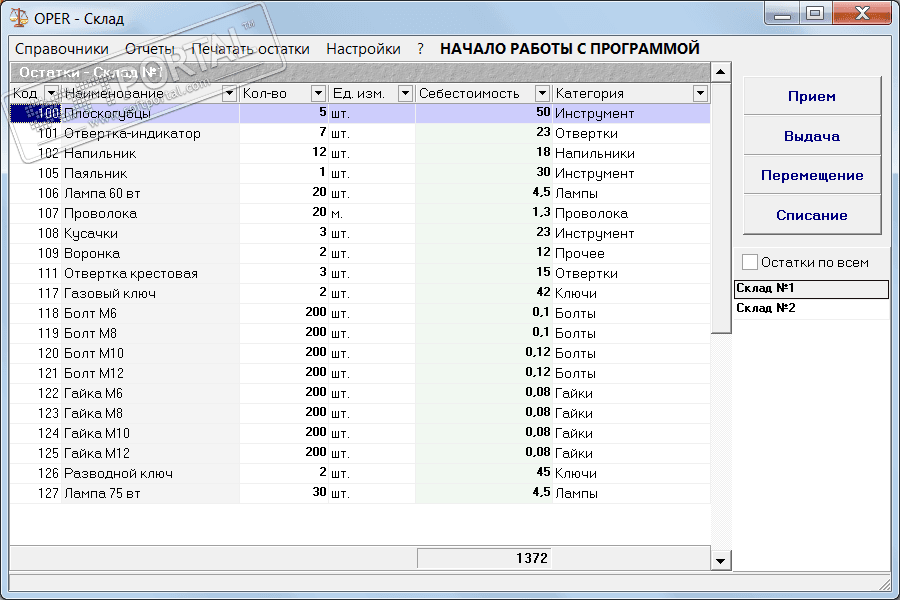Click code cell 117

point(36,293)
